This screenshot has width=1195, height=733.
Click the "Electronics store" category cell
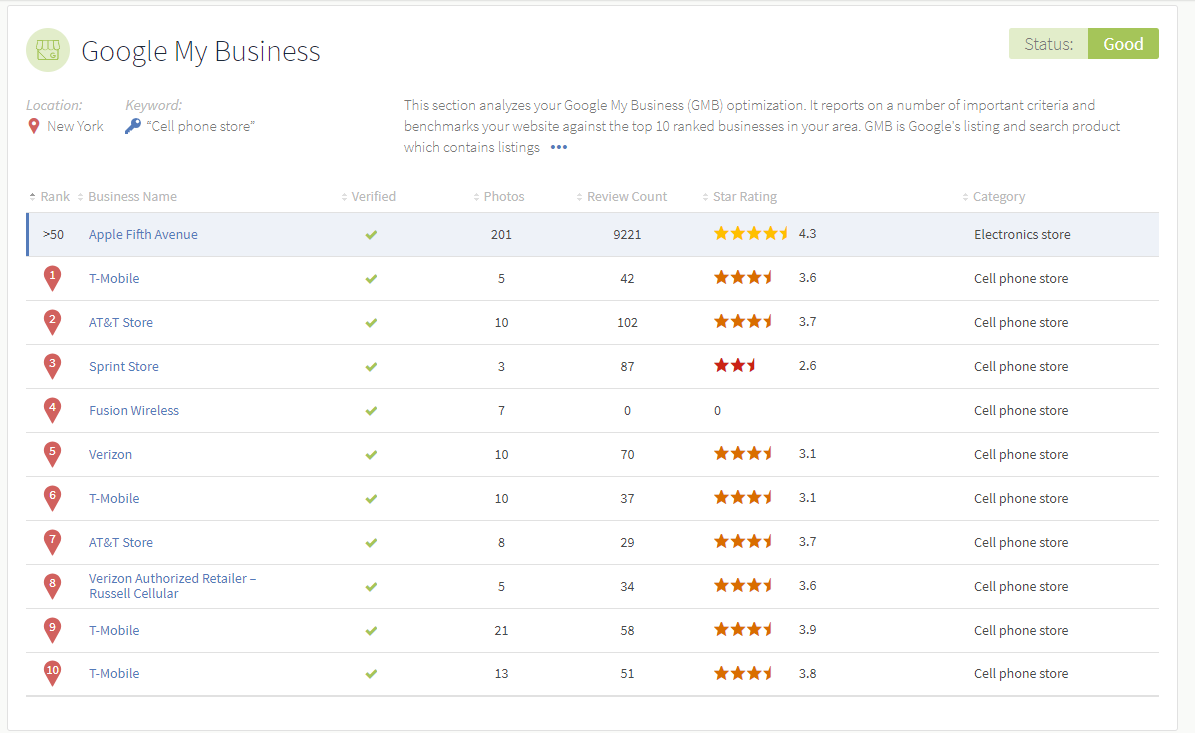pos(1022,235)
